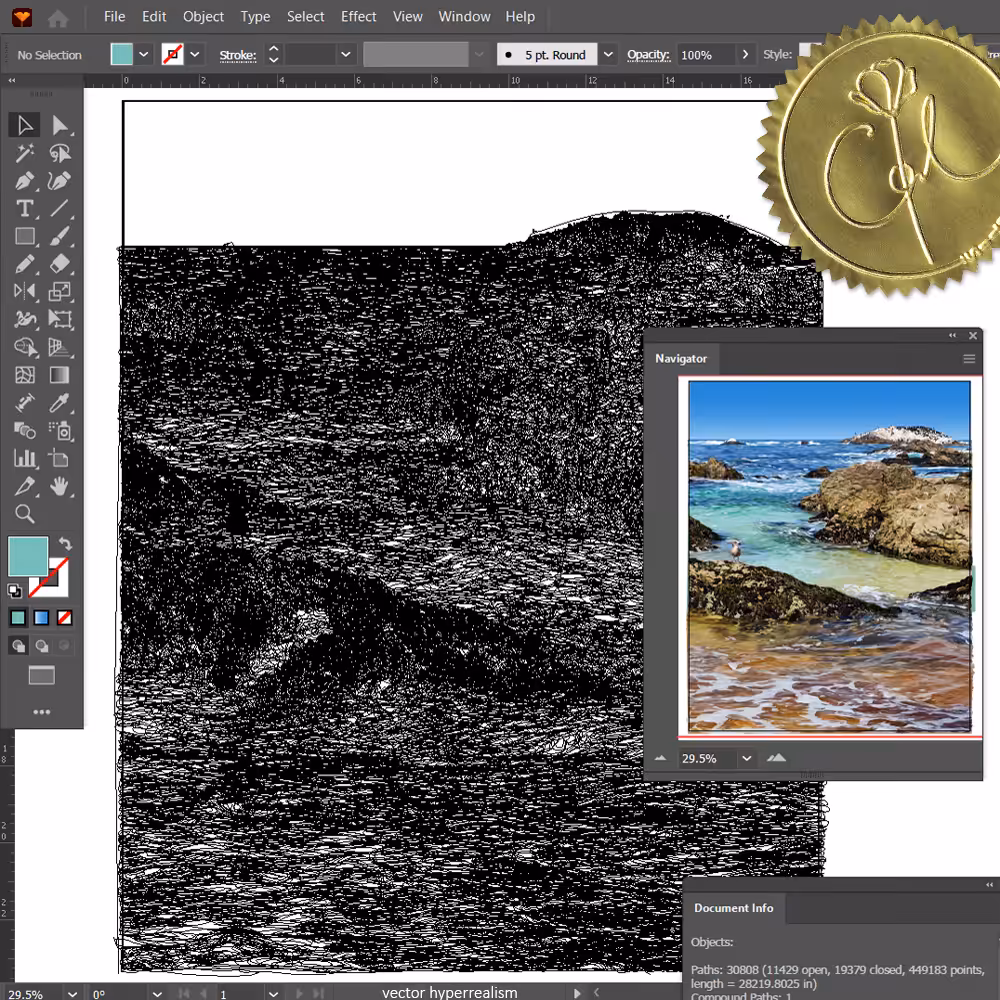Select the Slice tool
Screen dimensions: 1000x1000
pyautogui.click(x=24, y=487)
